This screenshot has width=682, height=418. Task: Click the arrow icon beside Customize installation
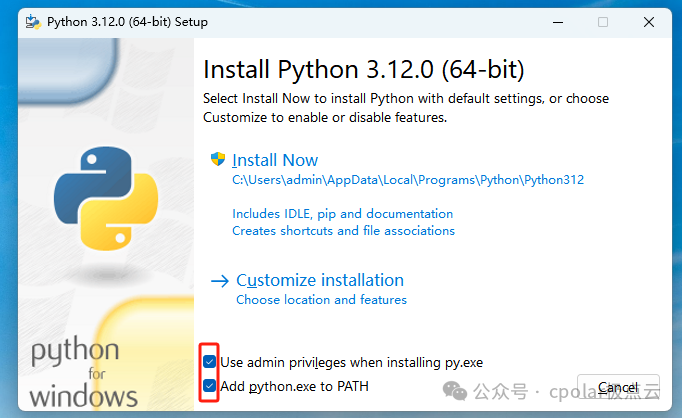tap(220, 281)
